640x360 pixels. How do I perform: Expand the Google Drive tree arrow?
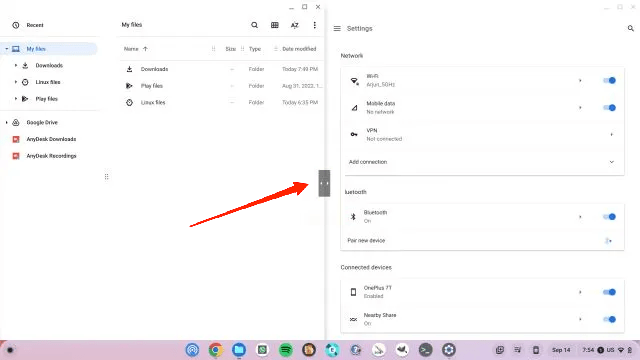7,122
